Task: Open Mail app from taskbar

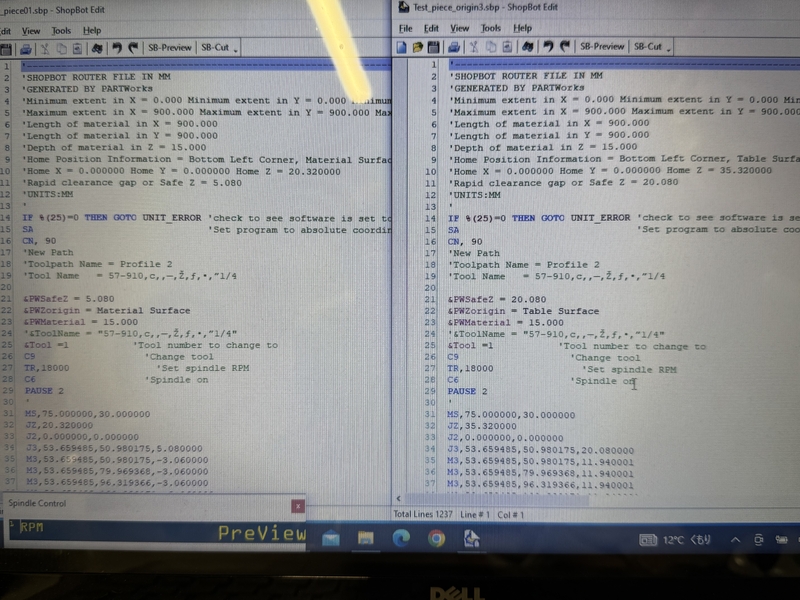Action: click(331, 539)
